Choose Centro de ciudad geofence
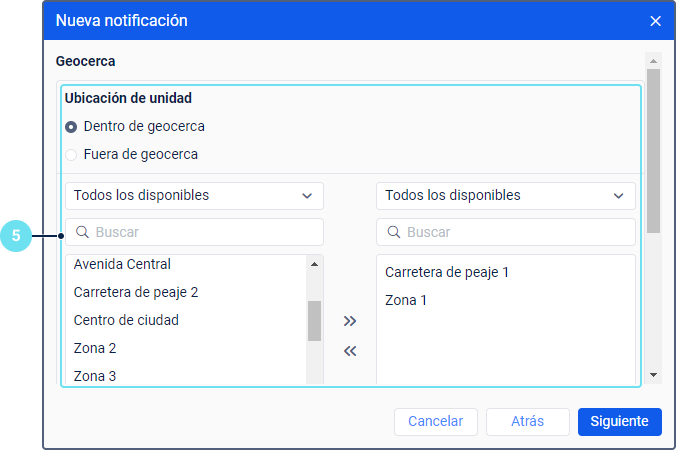 pyautogui.click(x=126, y=321)
